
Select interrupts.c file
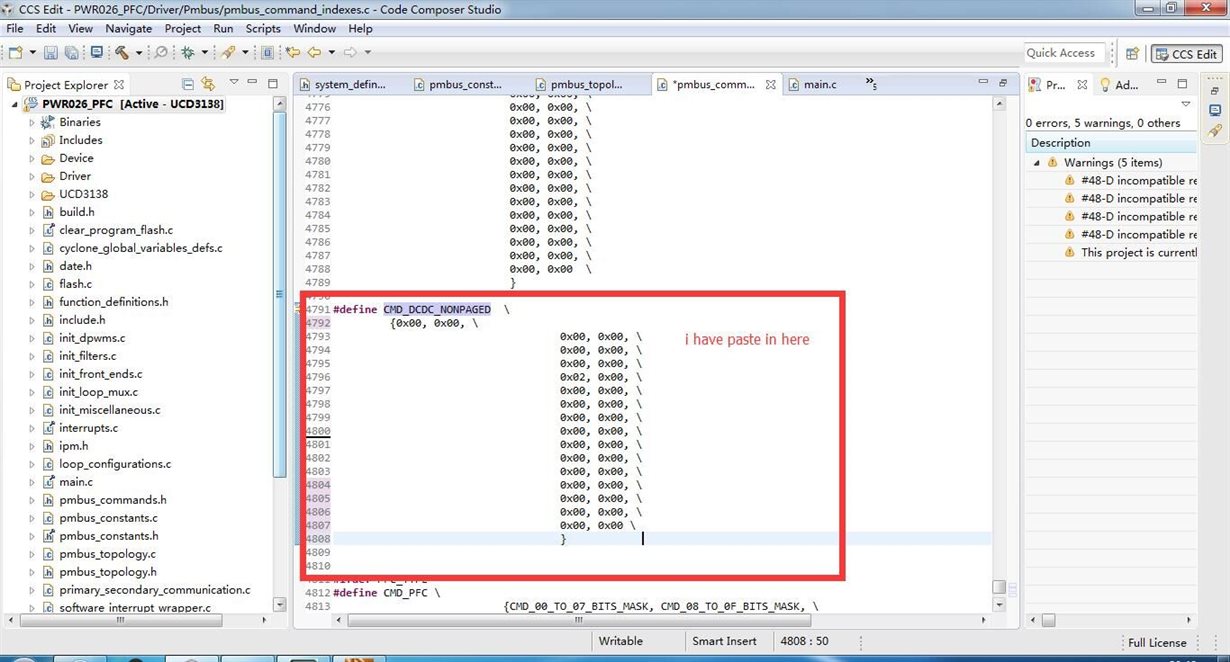coord(88,428)
